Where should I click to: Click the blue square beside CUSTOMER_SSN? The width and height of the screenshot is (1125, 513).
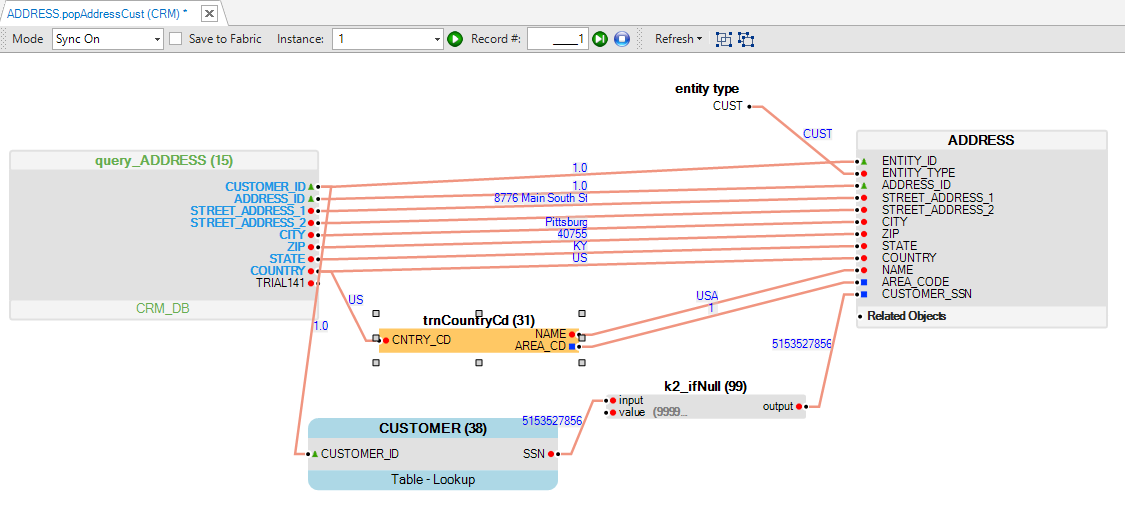click(x=863, y=294)
